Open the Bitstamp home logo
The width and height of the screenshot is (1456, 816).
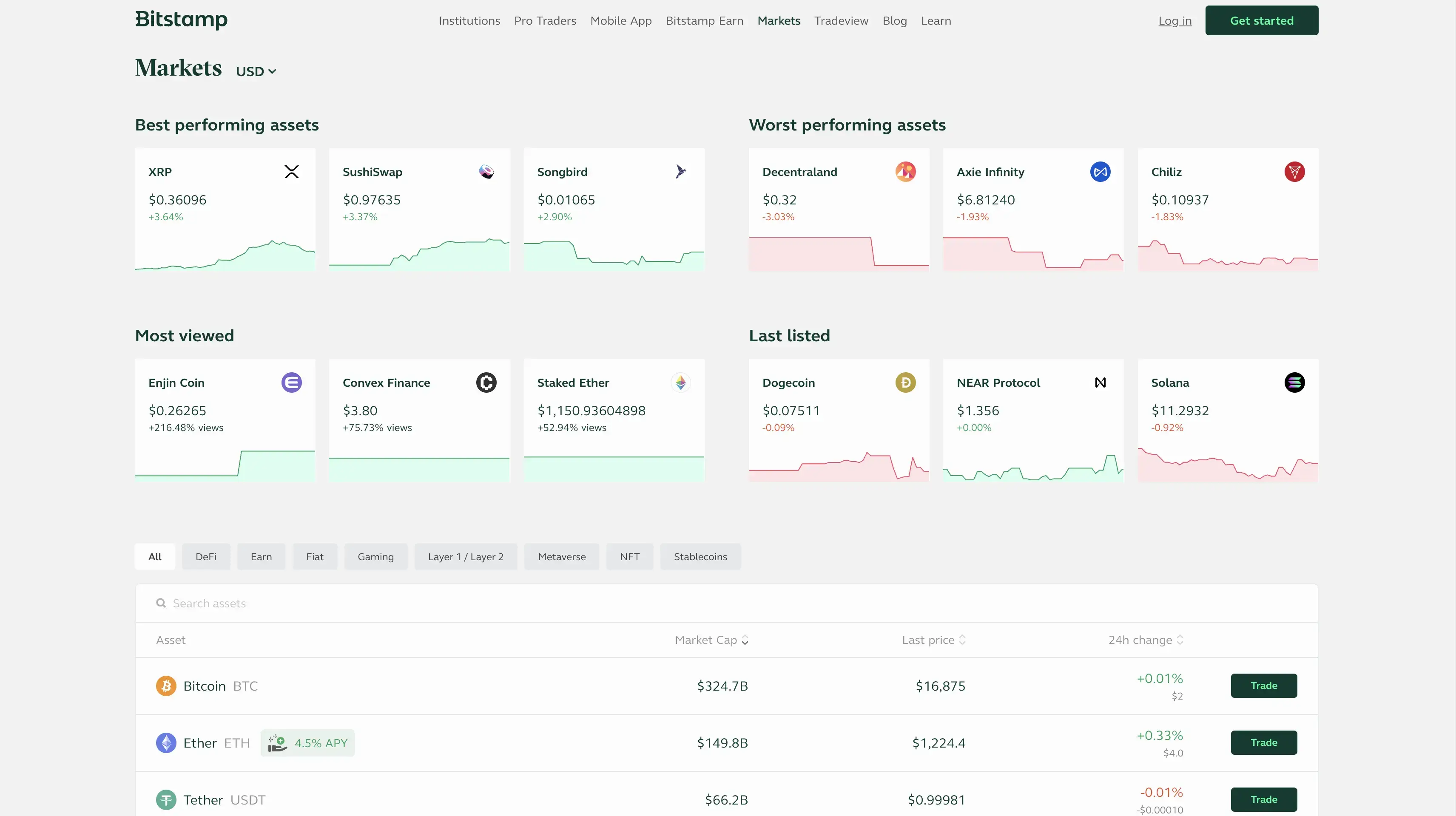(x=181, y=20)
